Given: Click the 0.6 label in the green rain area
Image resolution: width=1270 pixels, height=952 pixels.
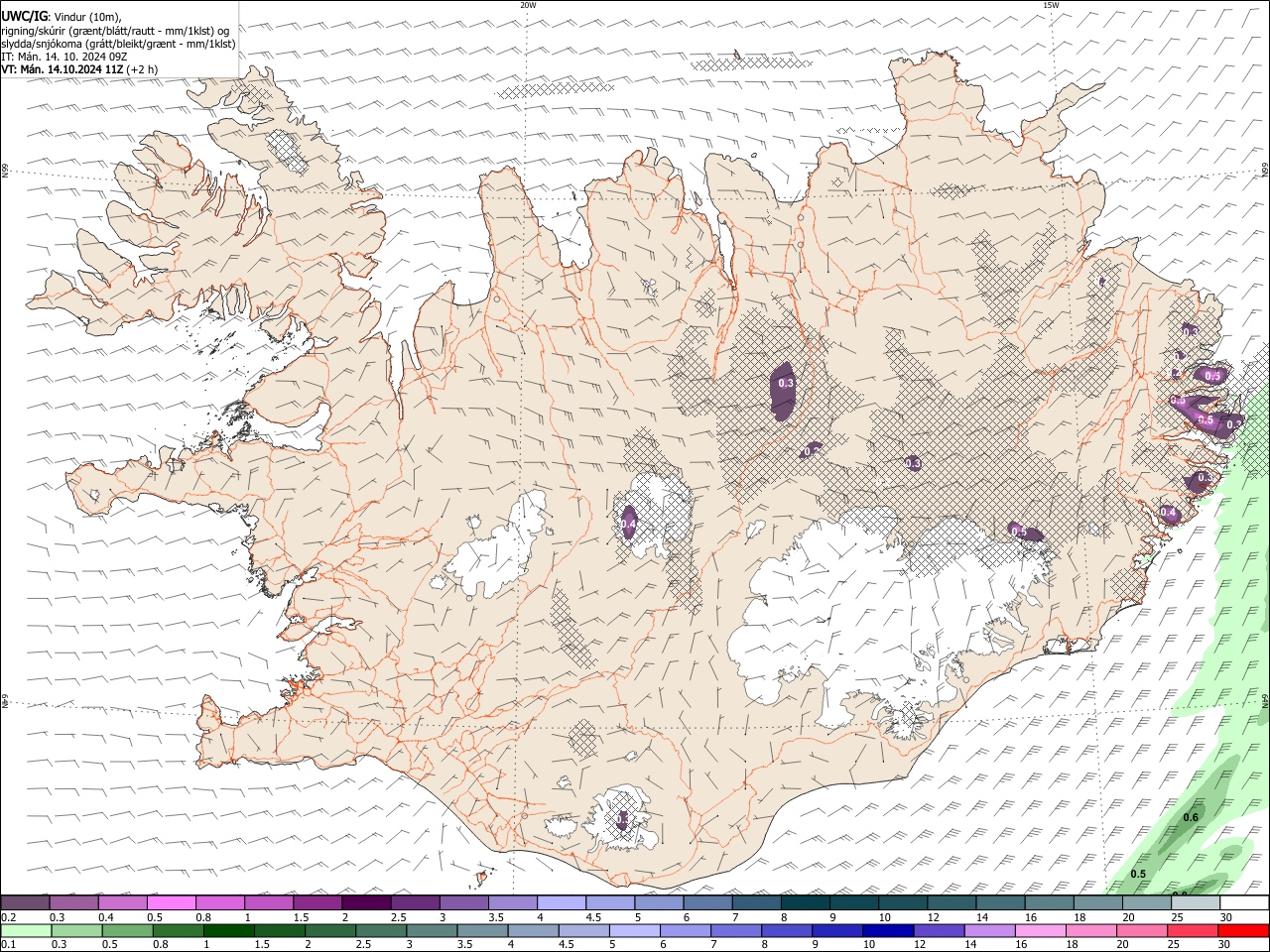Looking at the screenshot, I should [x=1192, y=817].
